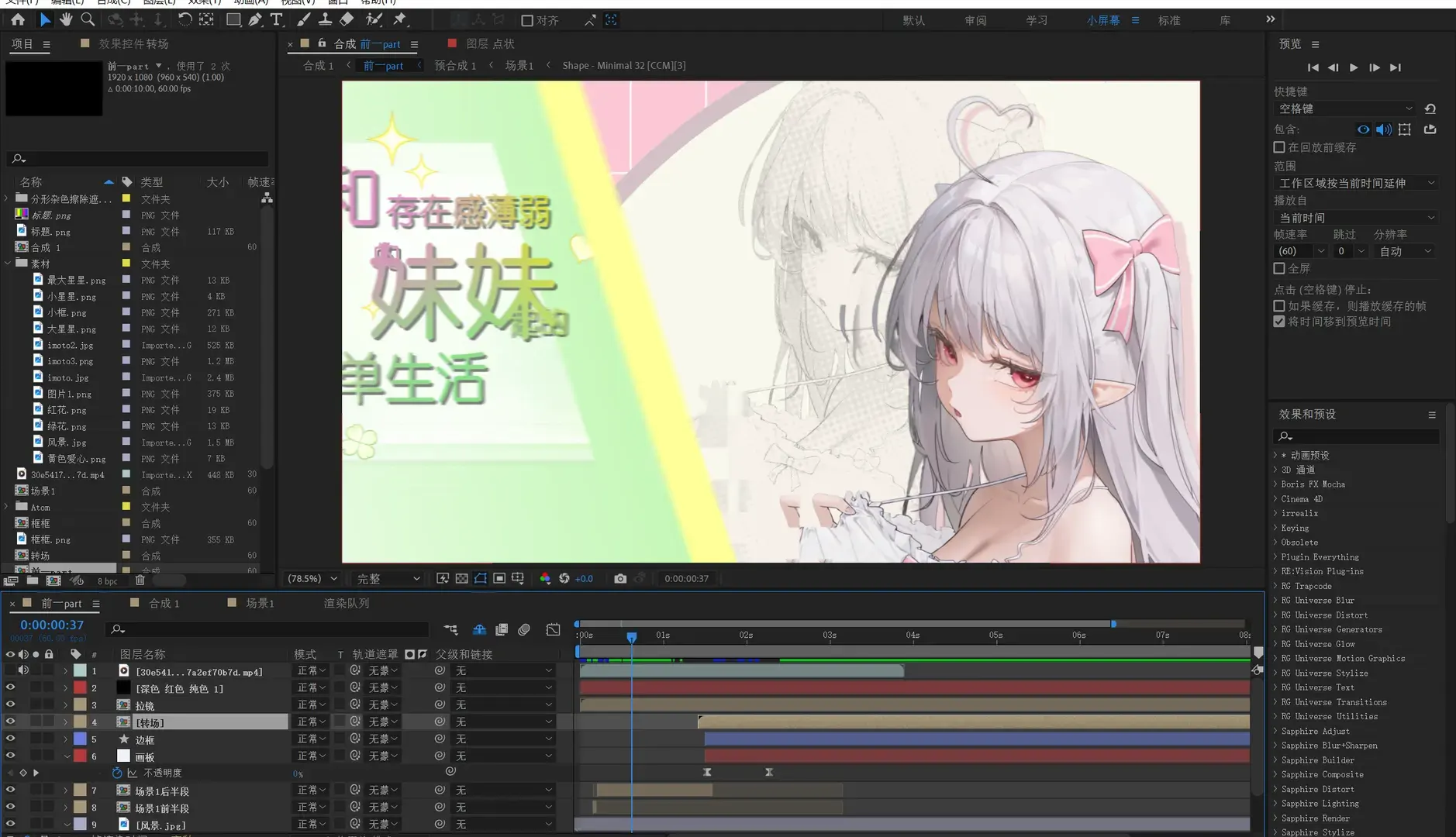
Task: Collapse the 画板 layer properties
Action: point(67,756)
